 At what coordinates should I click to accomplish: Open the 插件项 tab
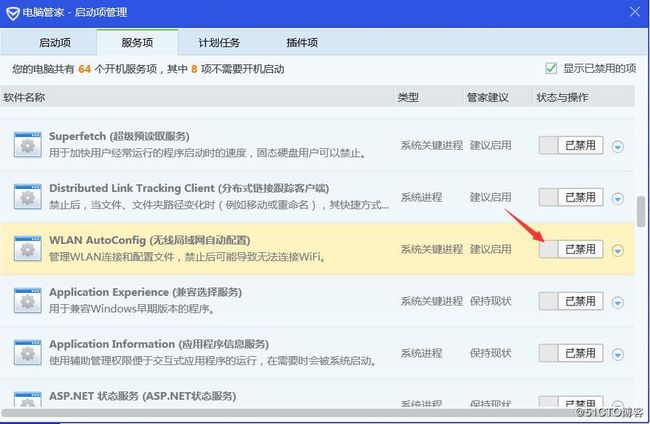(x=302, y=42)
